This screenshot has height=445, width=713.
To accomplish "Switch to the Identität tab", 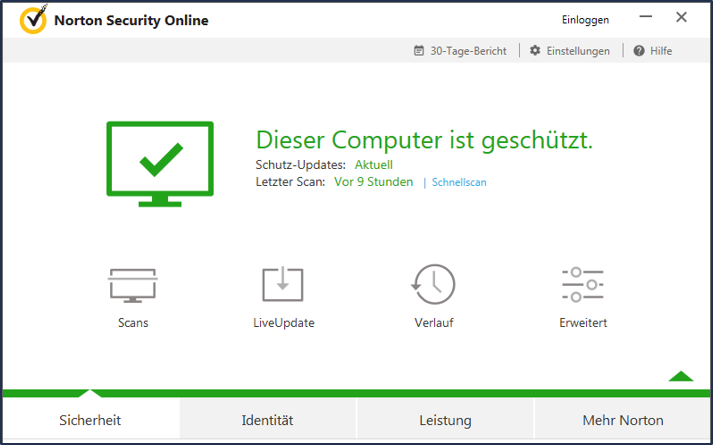I will (267, 419).
